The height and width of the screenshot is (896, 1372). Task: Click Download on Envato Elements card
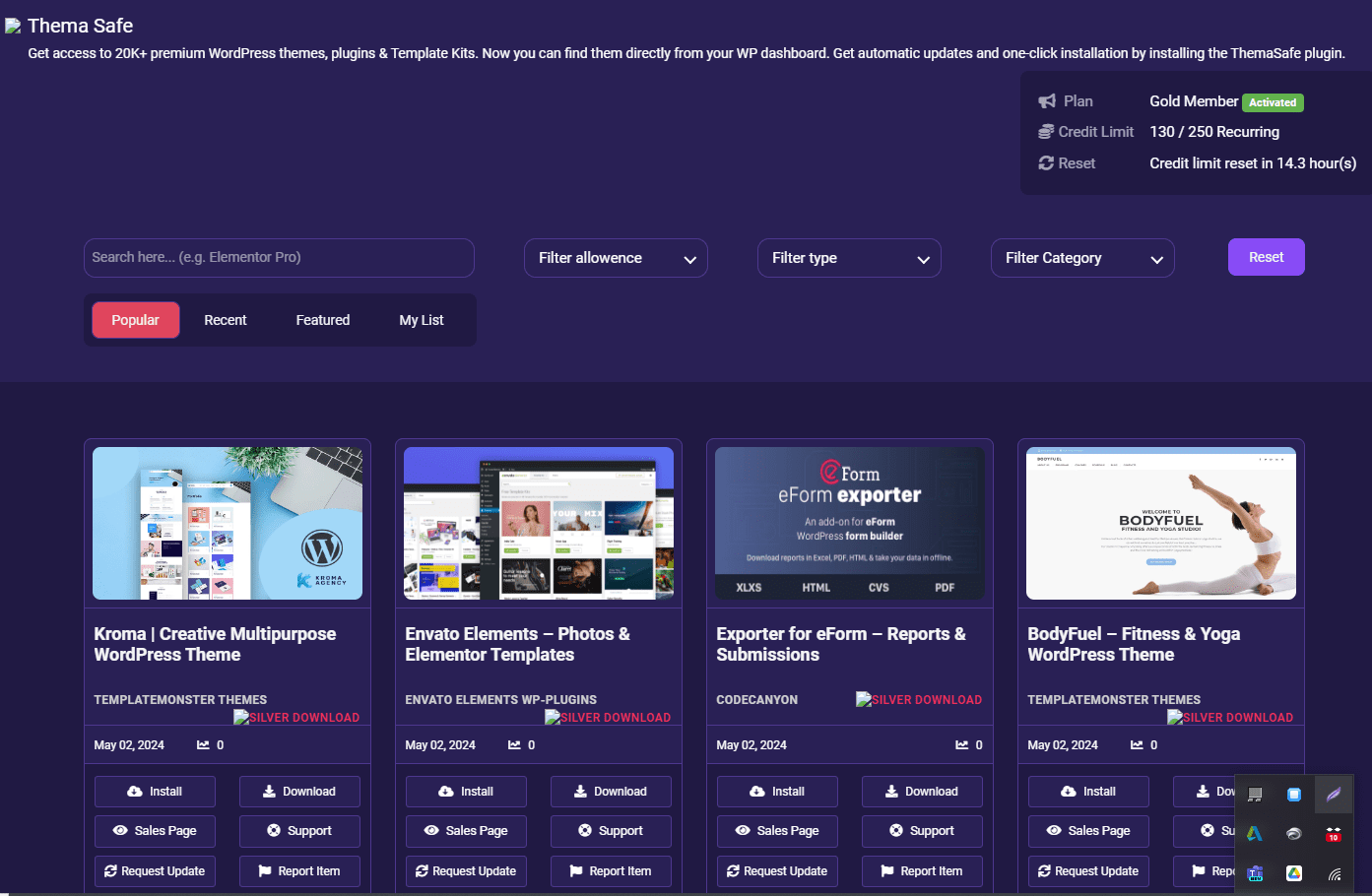pos(611,791)
